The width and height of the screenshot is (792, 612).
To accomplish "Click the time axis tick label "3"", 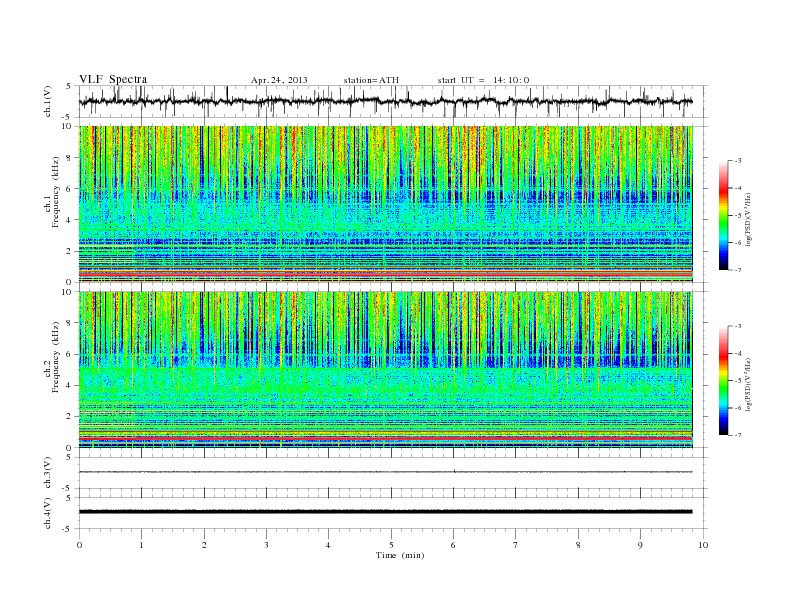I will (x=266, y=545).
